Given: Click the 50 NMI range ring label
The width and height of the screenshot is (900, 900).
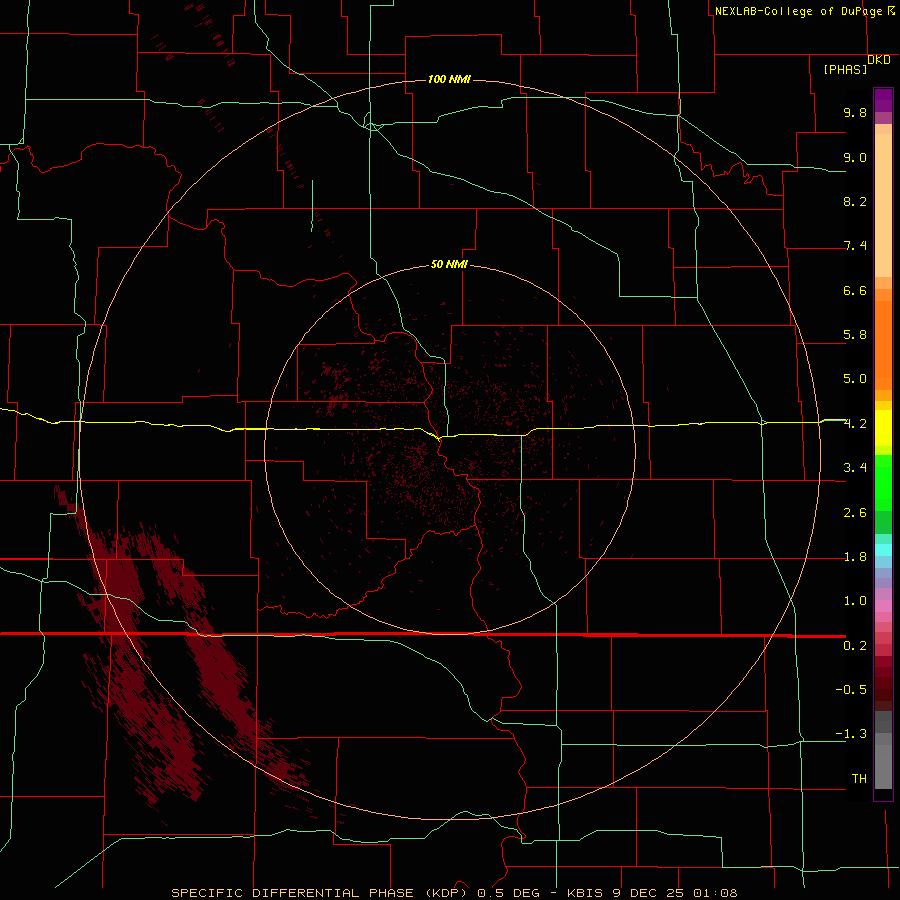Looking at the screenshot, I should [449, 264].
